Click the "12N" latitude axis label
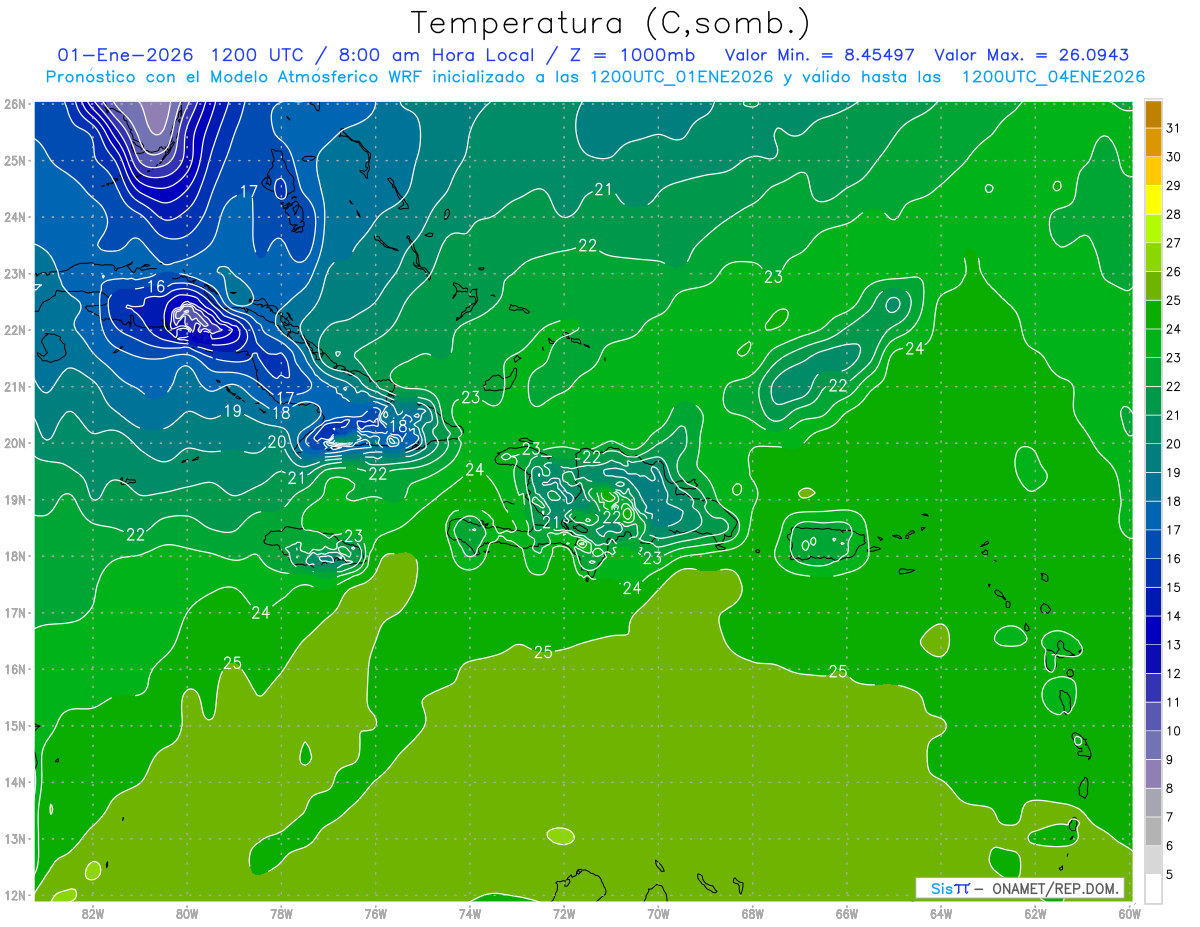 click(x=14, y=895)
